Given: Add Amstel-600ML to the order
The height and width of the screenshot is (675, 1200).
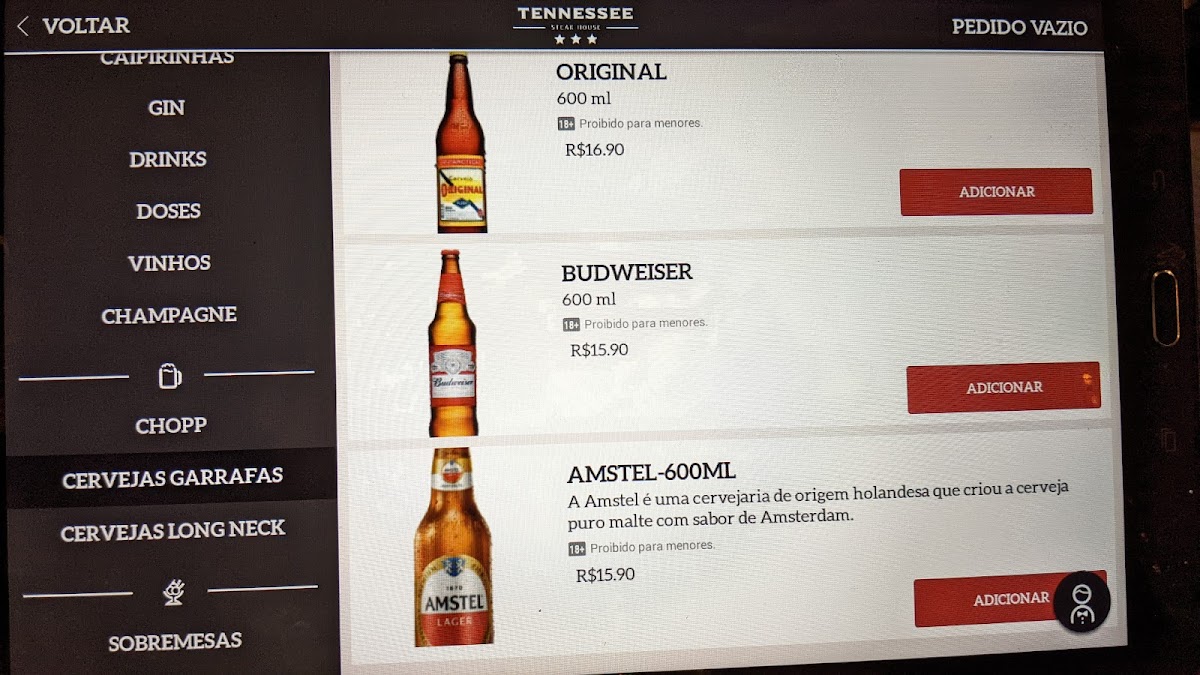Looking at the screenshot, I should [x=1010, y=599].
